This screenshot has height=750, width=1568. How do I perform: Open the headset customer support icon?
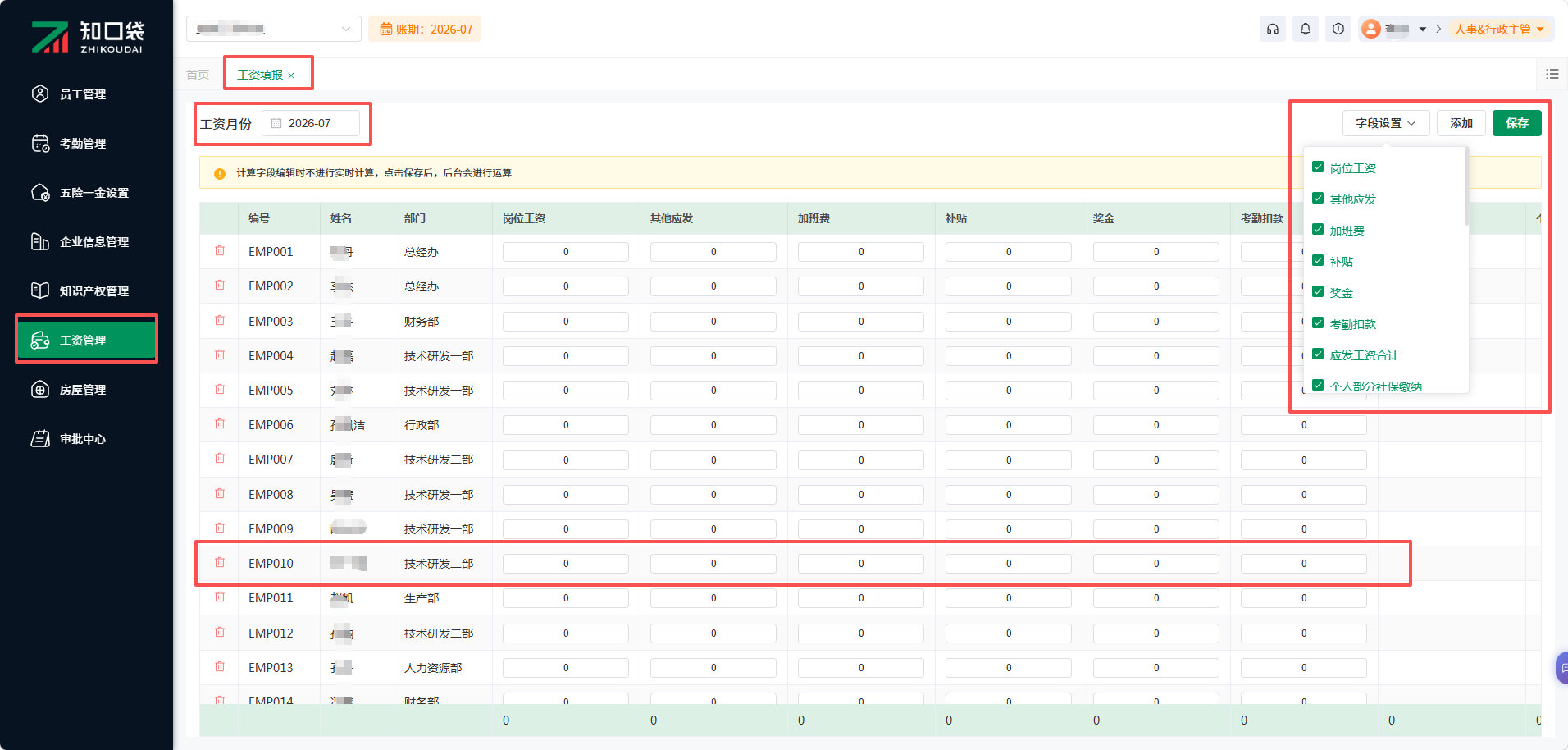click(1273, 29)
